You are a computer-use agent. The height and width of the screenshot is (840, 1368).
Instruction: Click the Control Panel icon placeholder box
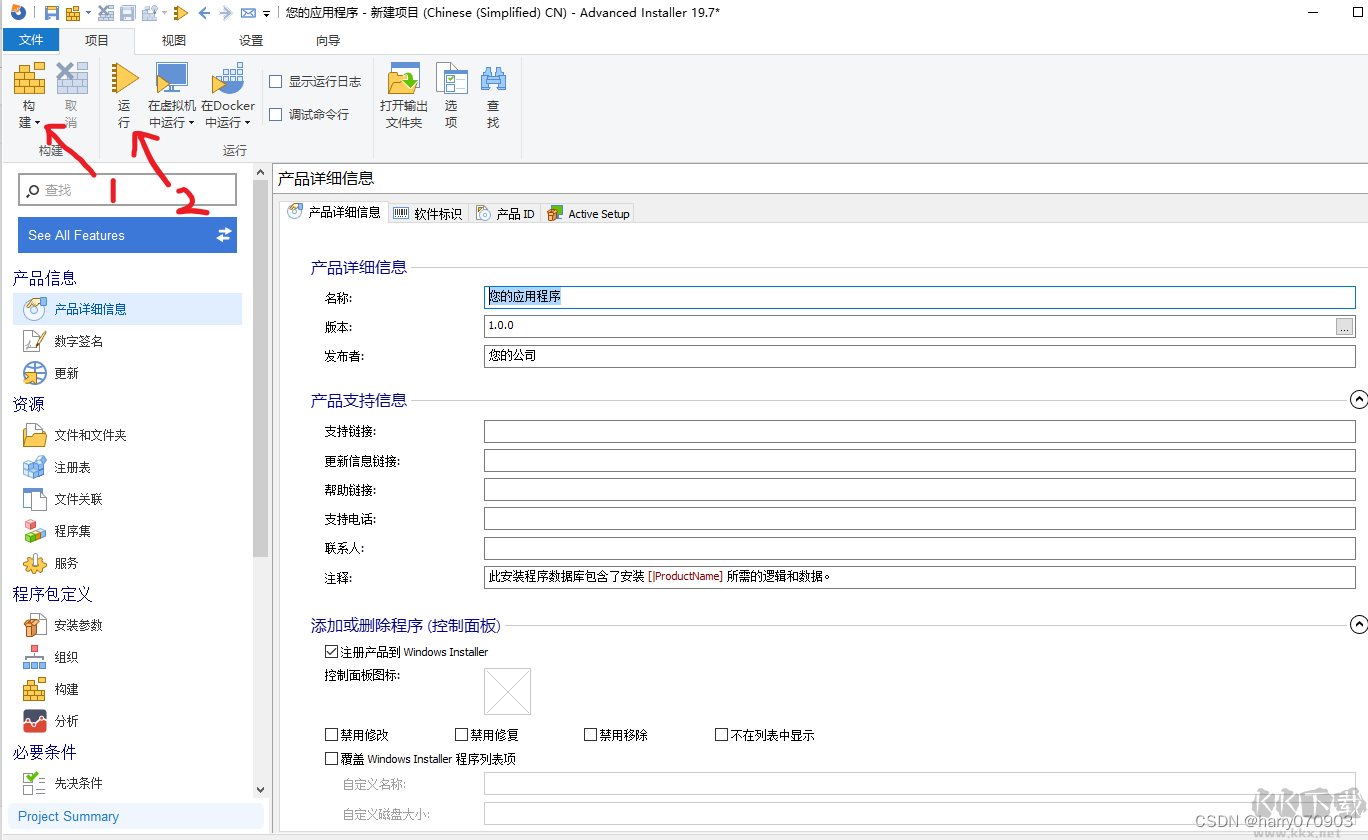pos(507,691)
